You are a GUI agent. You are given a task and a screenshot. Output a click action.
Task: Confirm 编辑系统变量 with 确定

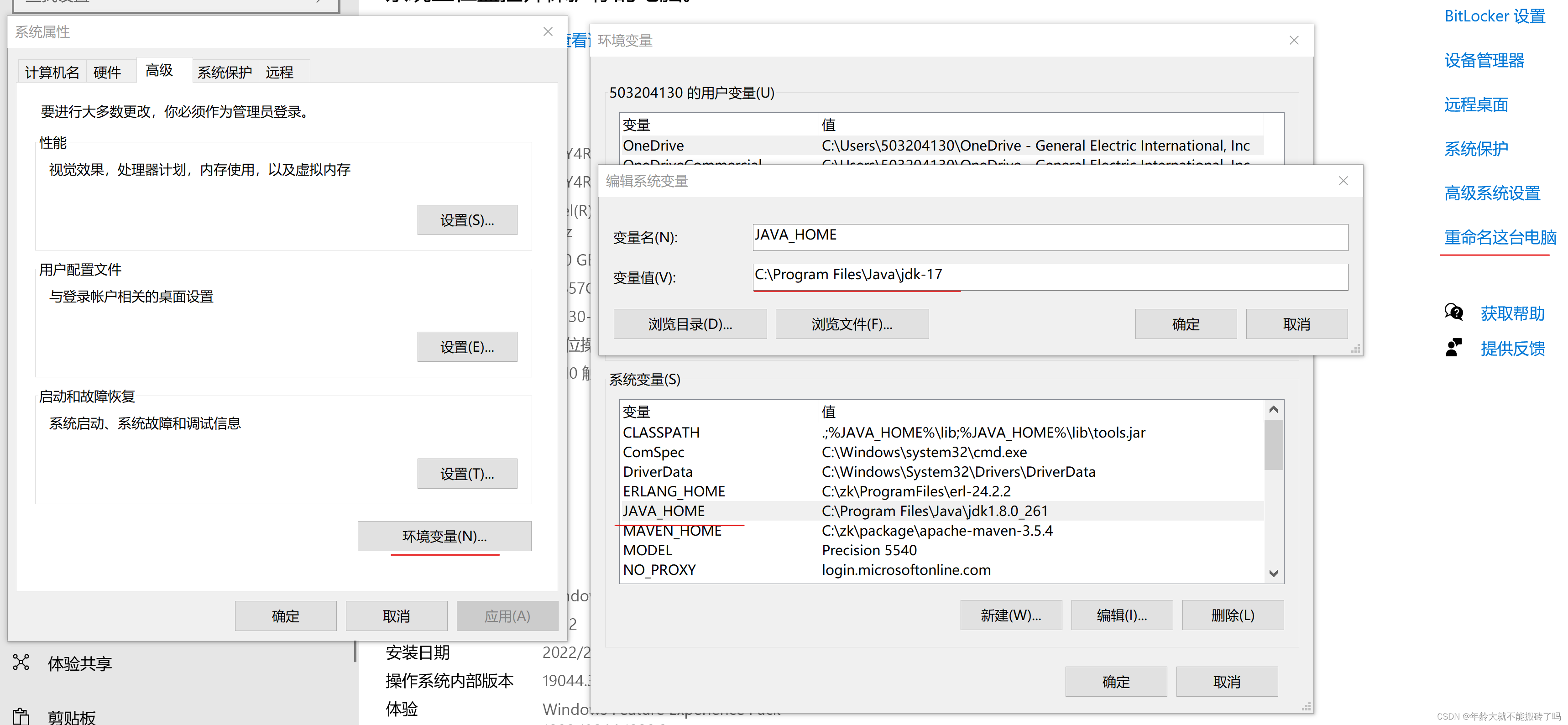(1185, 323)
